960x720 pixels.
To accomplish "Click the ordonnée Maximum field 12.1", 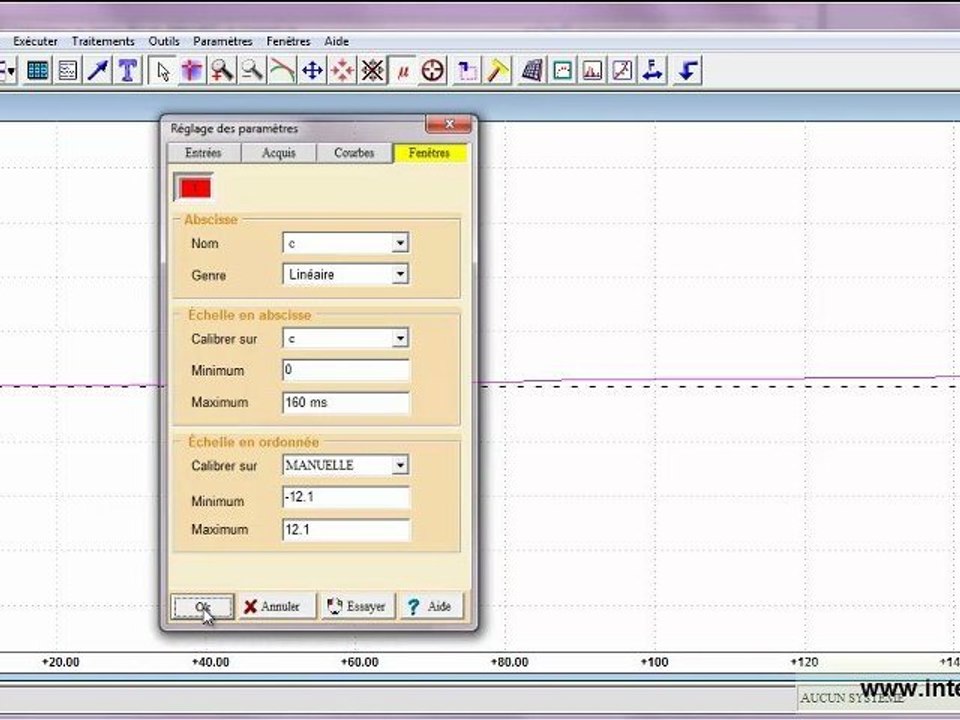I will tap(346, 530).
